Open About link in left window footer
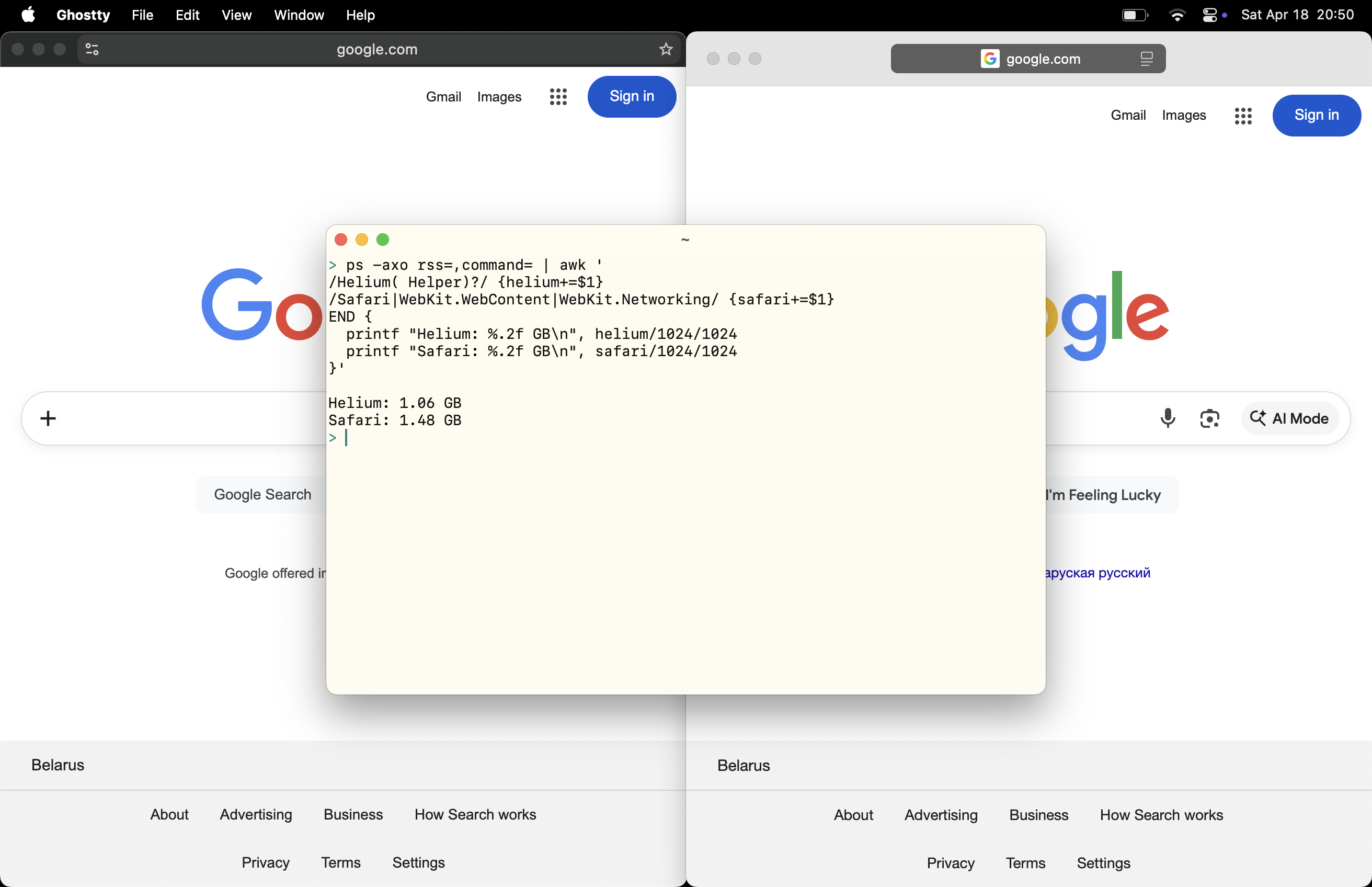The height and width of the screenshot is (887, 1372). [169, 814]
